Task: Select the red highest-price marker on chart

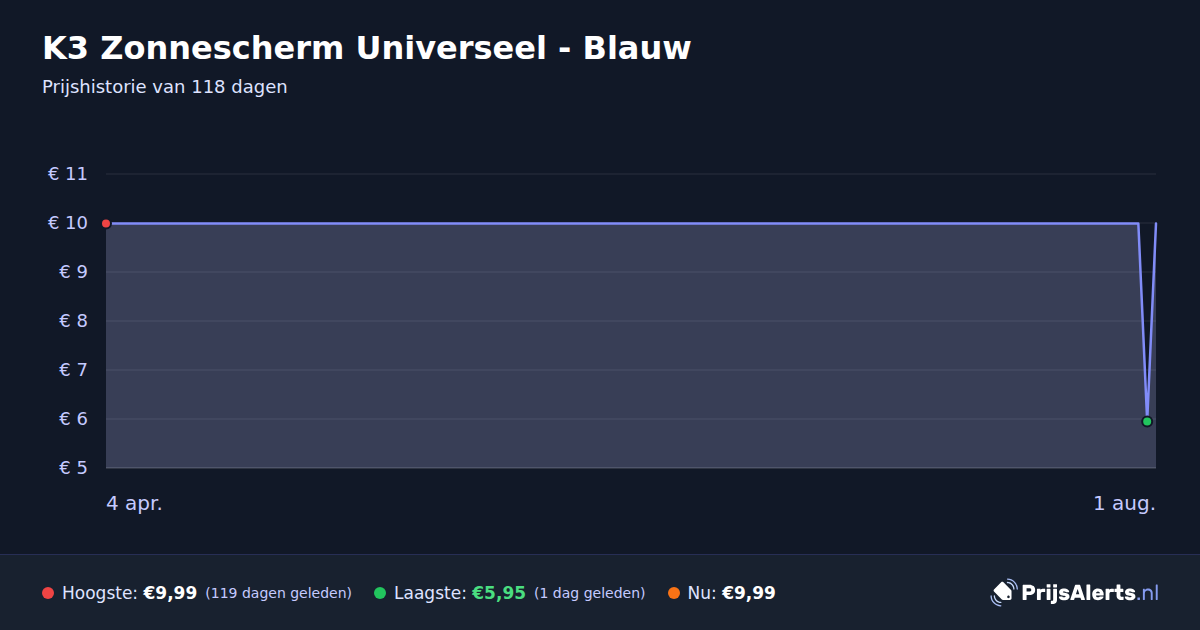Action: (x=106, y=223)
